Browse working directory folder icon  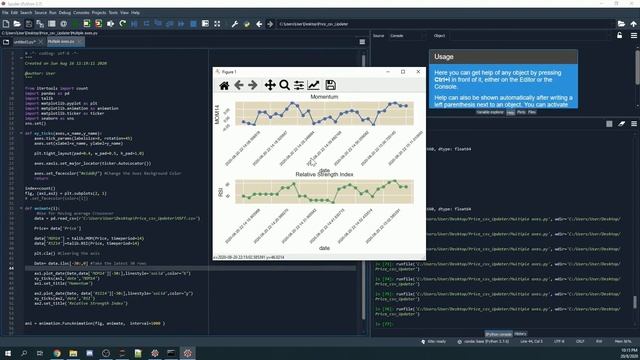(621, 24)
